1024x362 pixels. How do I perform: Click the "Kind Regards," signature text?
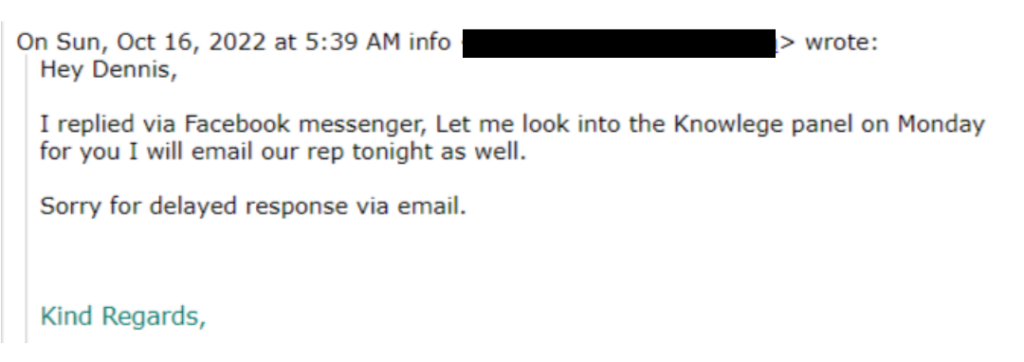[123, 316]
